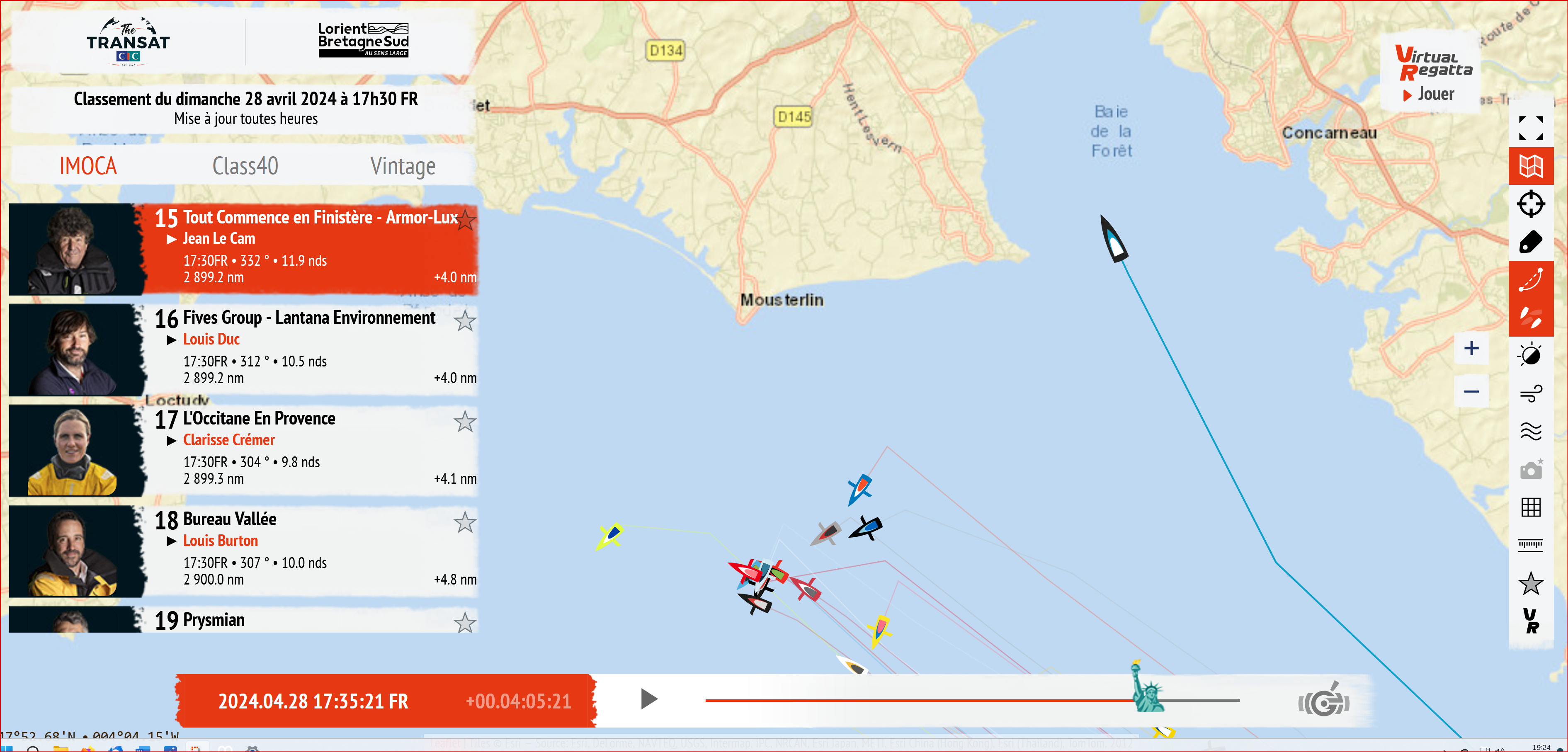Select the eraser tool icon
Screen dimensions: 1568x752
coord(1530,242)
